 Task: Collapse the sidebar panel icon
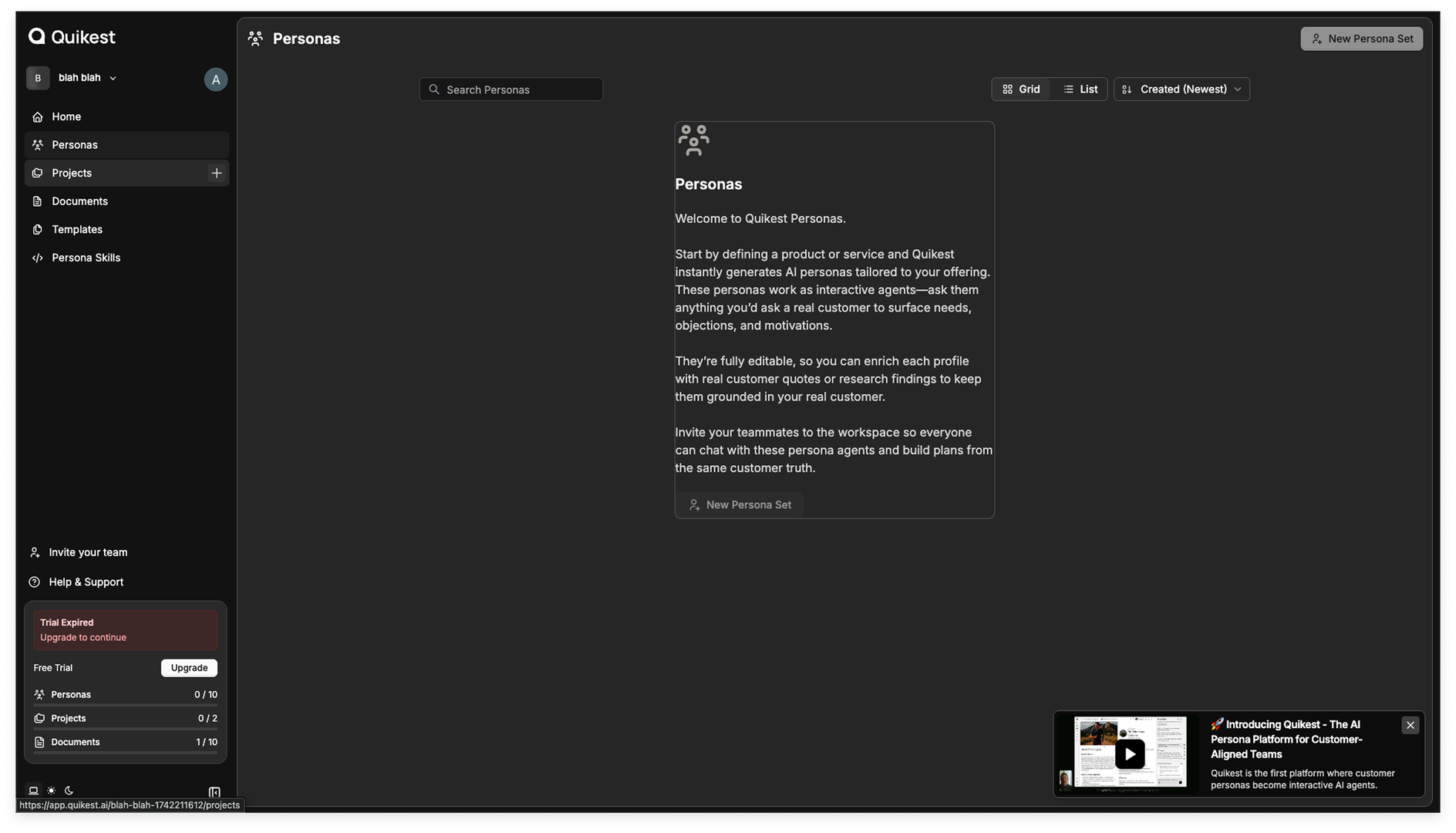click(214, 792)
